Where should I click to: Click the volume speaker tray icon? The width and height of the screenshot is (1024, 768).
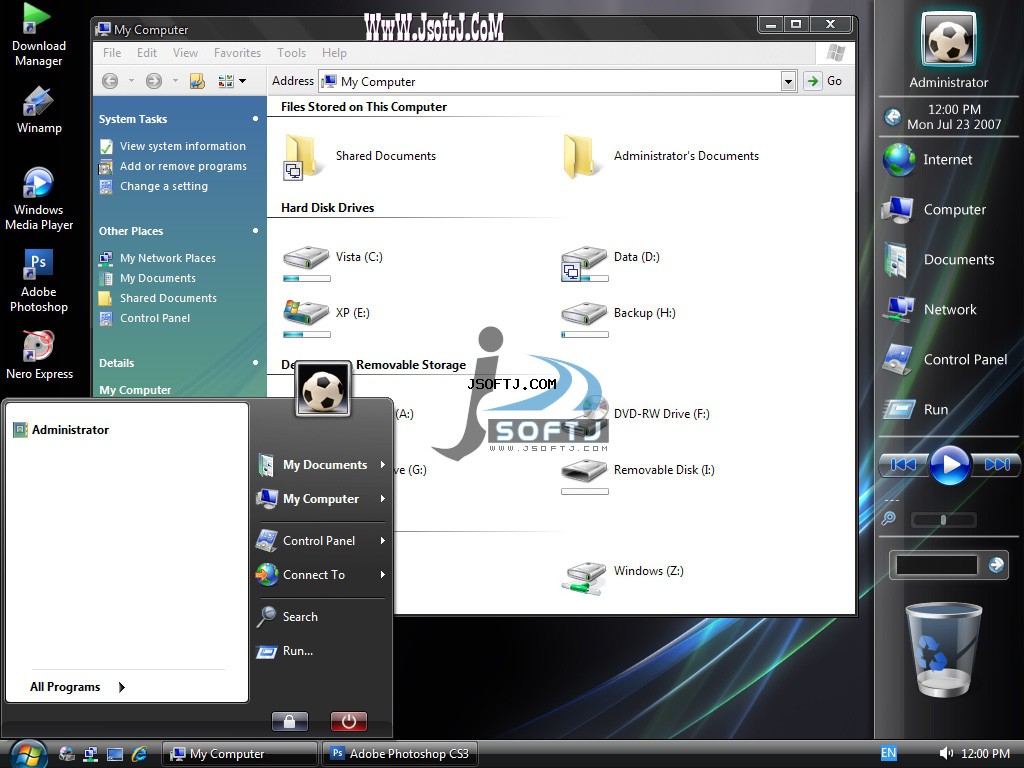coord(946,753)
